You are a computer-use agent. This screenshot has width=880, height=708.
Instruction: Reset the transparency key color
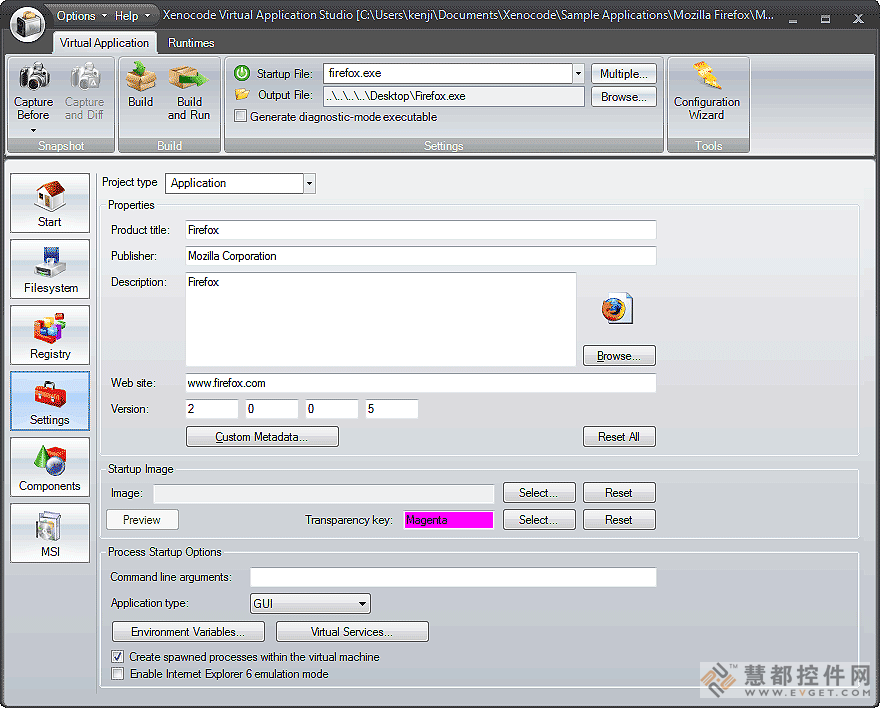click(619, 519)
